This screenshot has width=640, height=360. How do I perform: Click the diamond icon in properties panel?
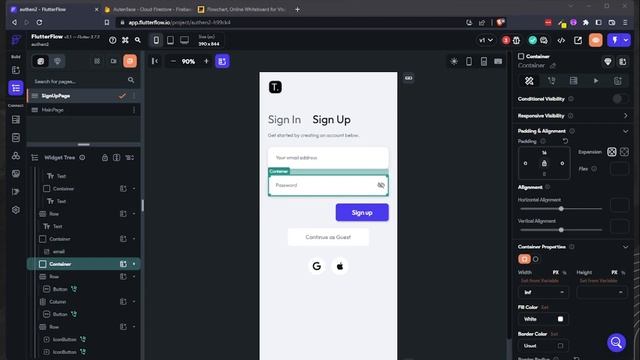coord(608,62)
